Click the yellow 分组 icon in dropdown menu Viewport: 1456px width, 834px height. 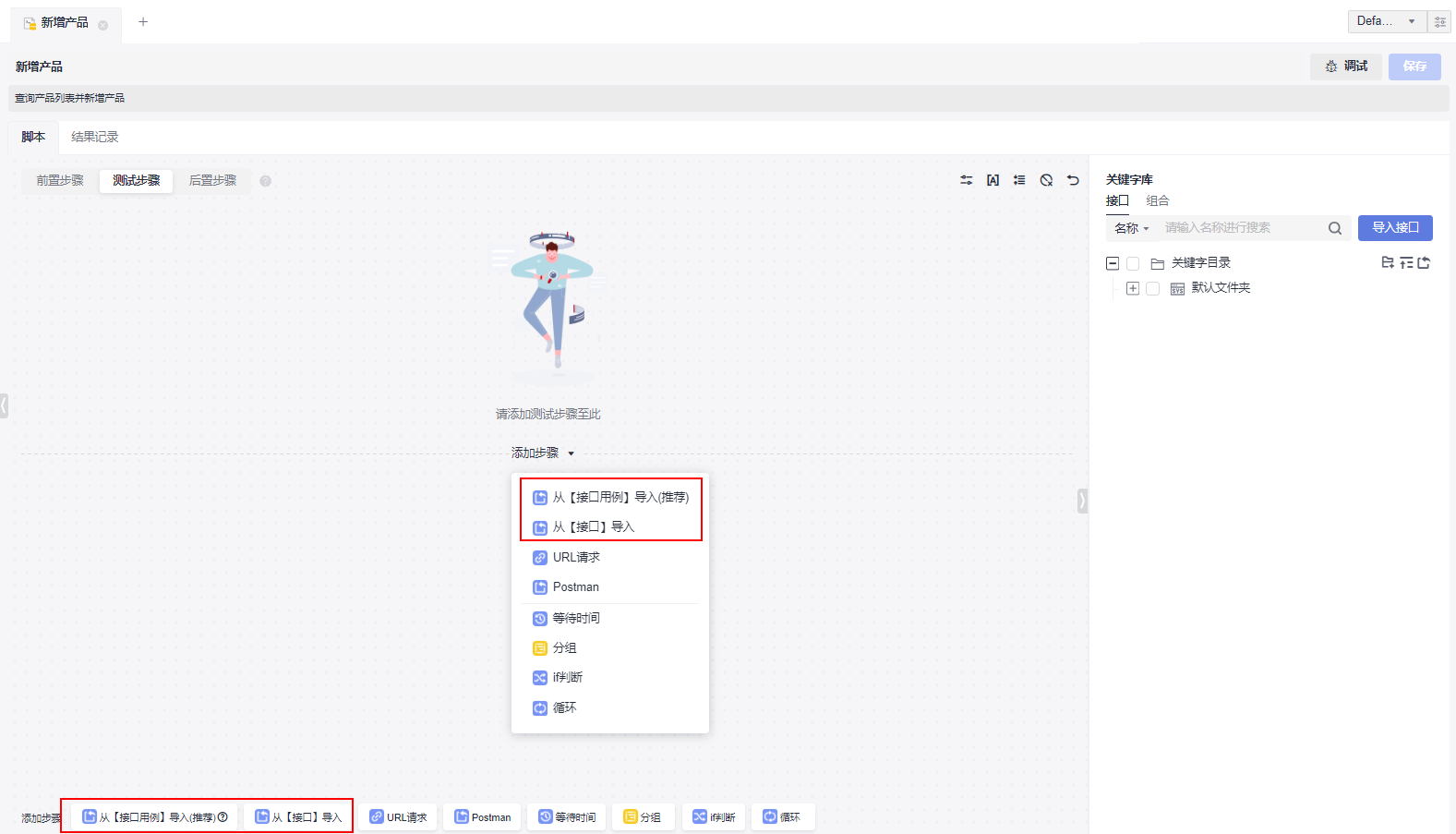(540, 648)
